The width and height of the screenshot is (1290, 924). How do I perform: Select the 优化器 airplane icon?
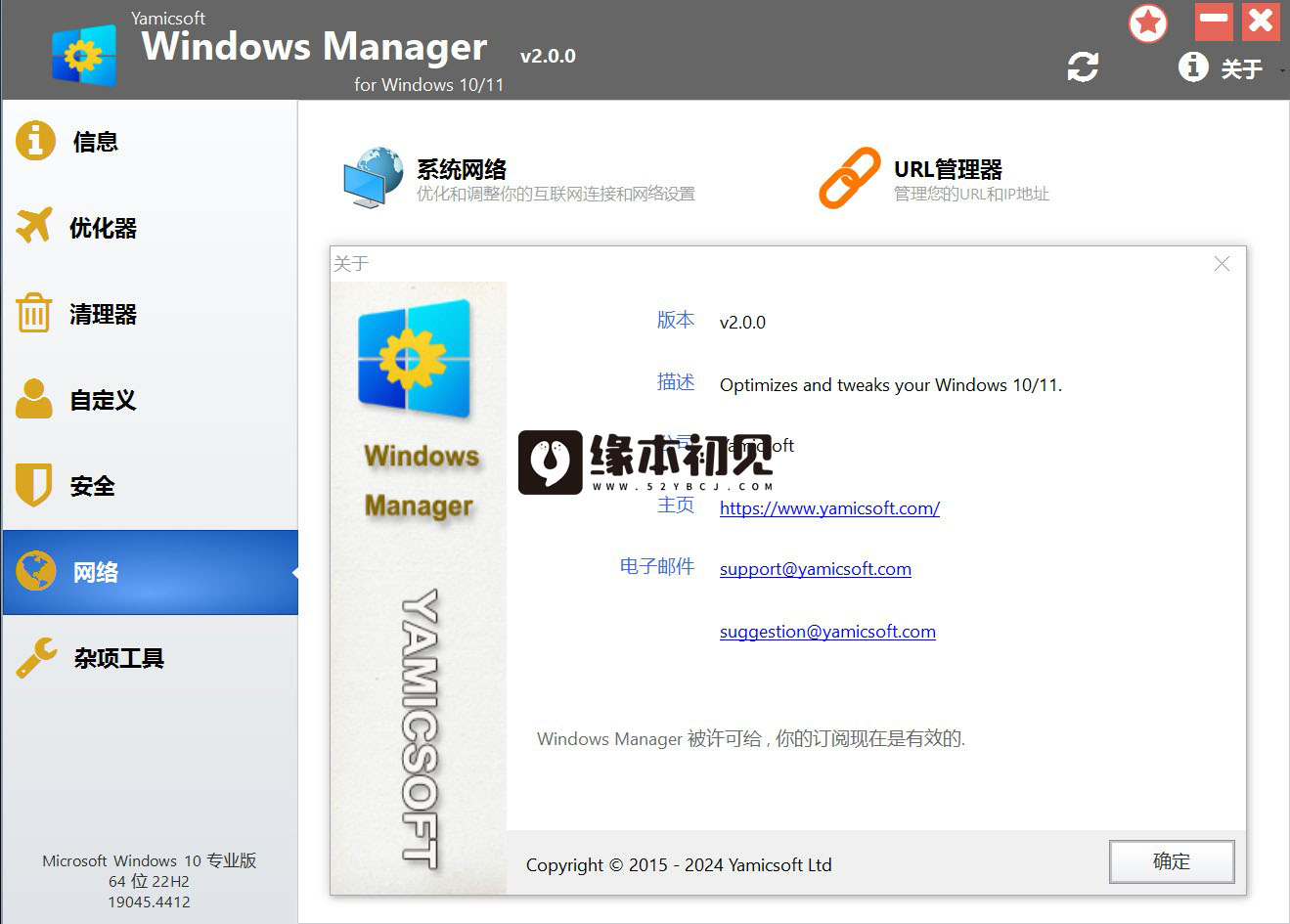(x=34, y=226)
